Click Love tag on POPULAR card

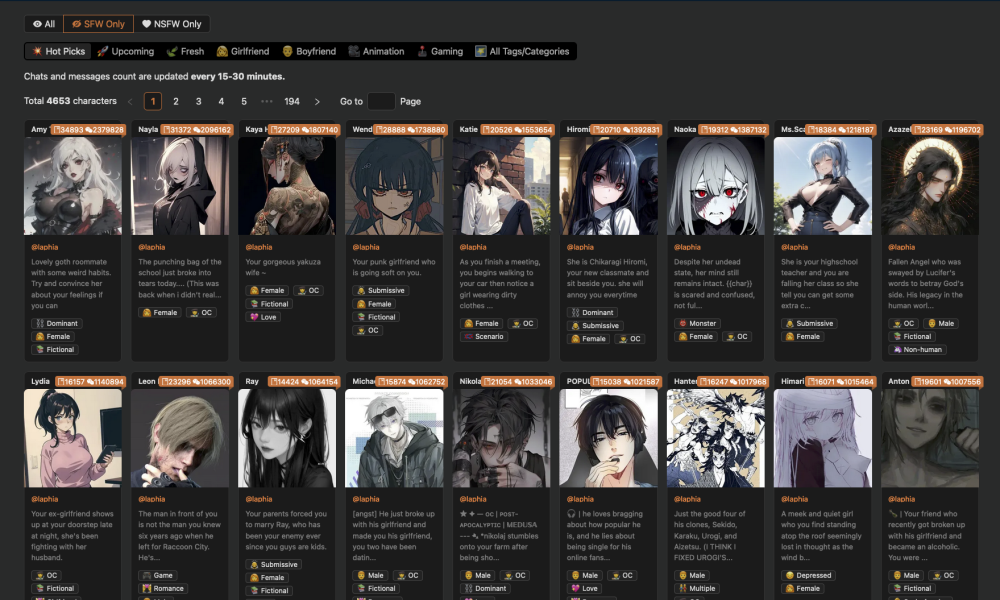point(584,589)
